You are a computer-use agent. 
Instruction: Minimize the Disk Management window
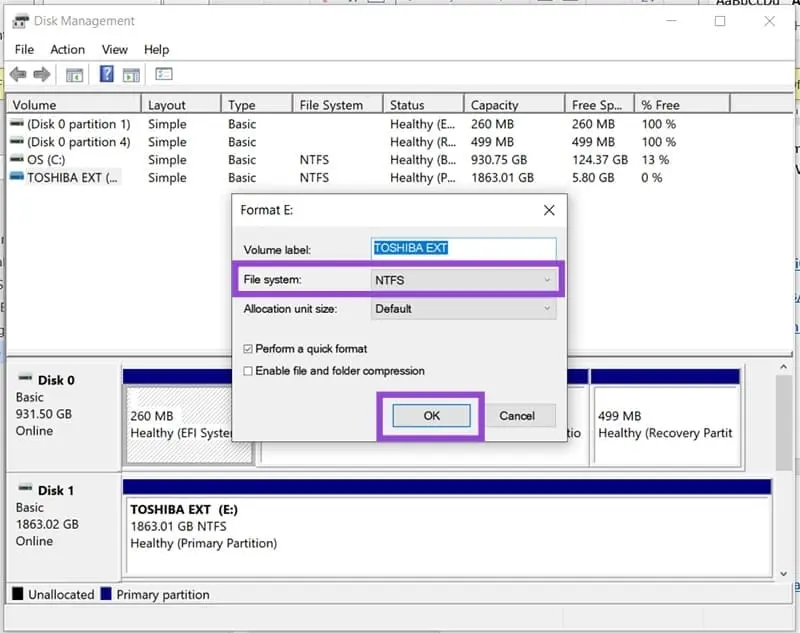click(671, 21)
